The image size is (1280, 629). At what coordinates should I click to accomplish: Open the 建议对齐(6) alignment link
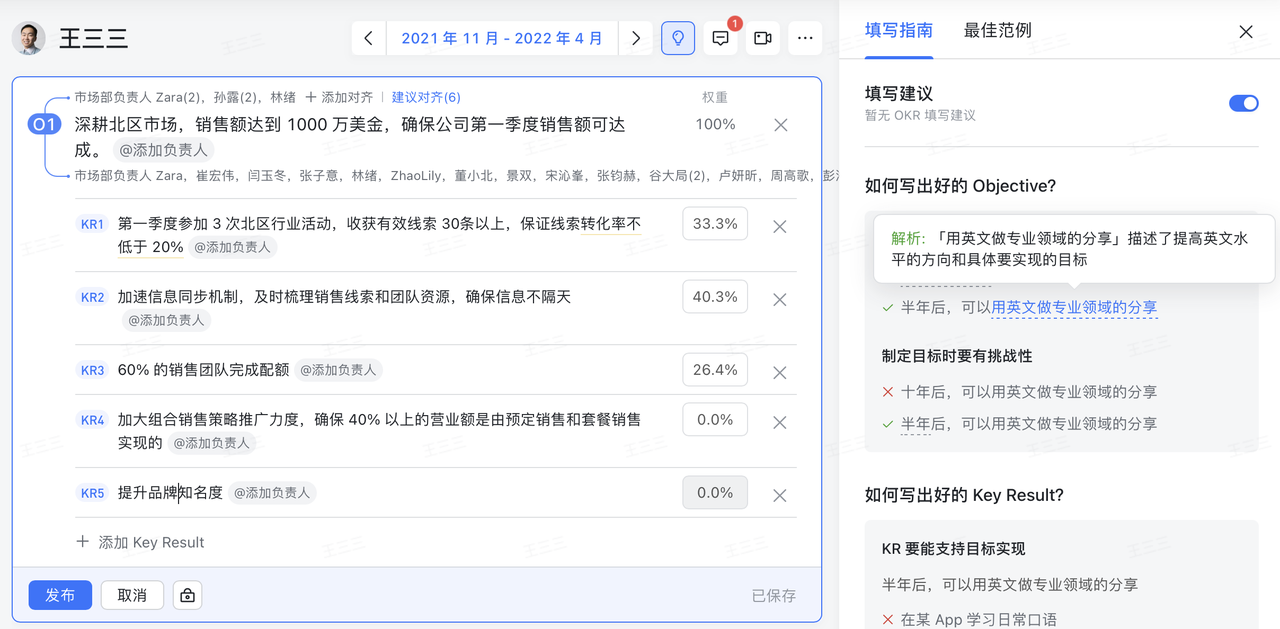pyautogui.click(x=425, y=97)
